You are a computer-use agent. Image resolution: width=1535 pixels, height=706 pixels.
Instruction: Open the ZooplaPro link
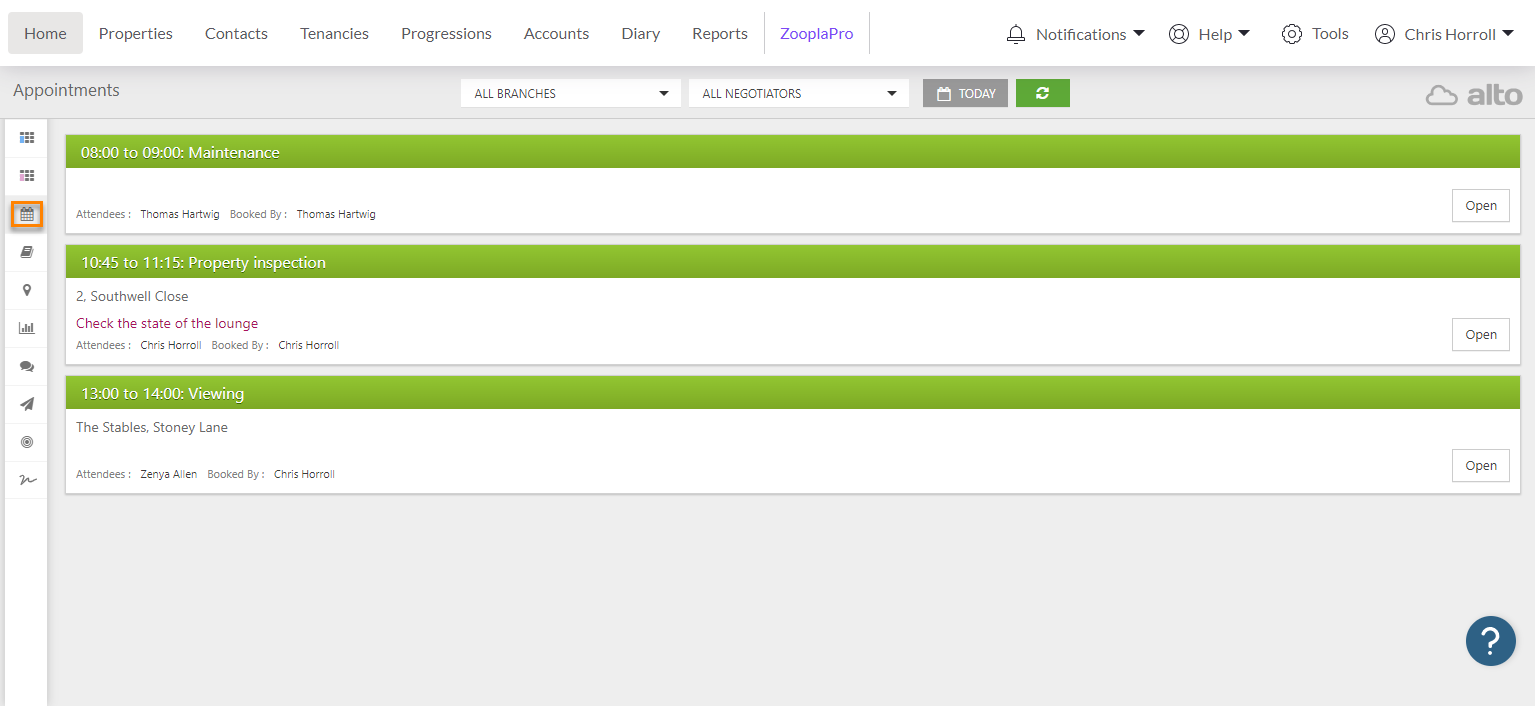[817, 33]
